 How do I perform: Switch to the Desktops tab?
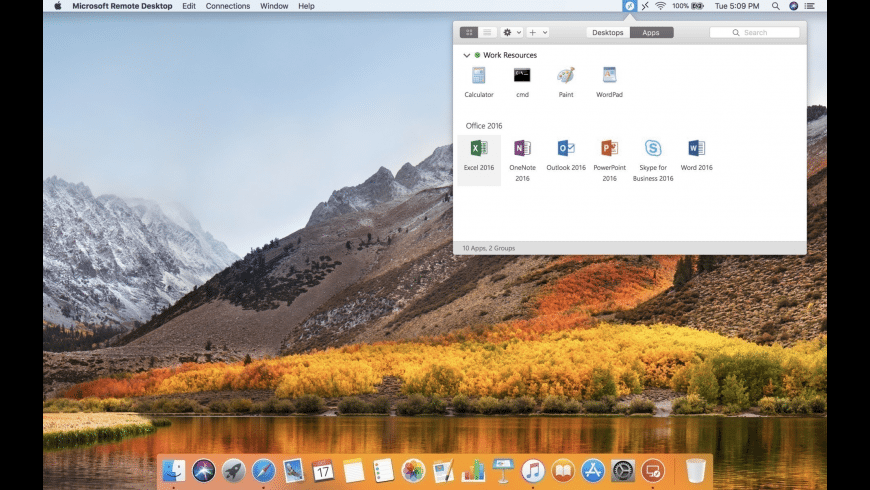[608, 32]
